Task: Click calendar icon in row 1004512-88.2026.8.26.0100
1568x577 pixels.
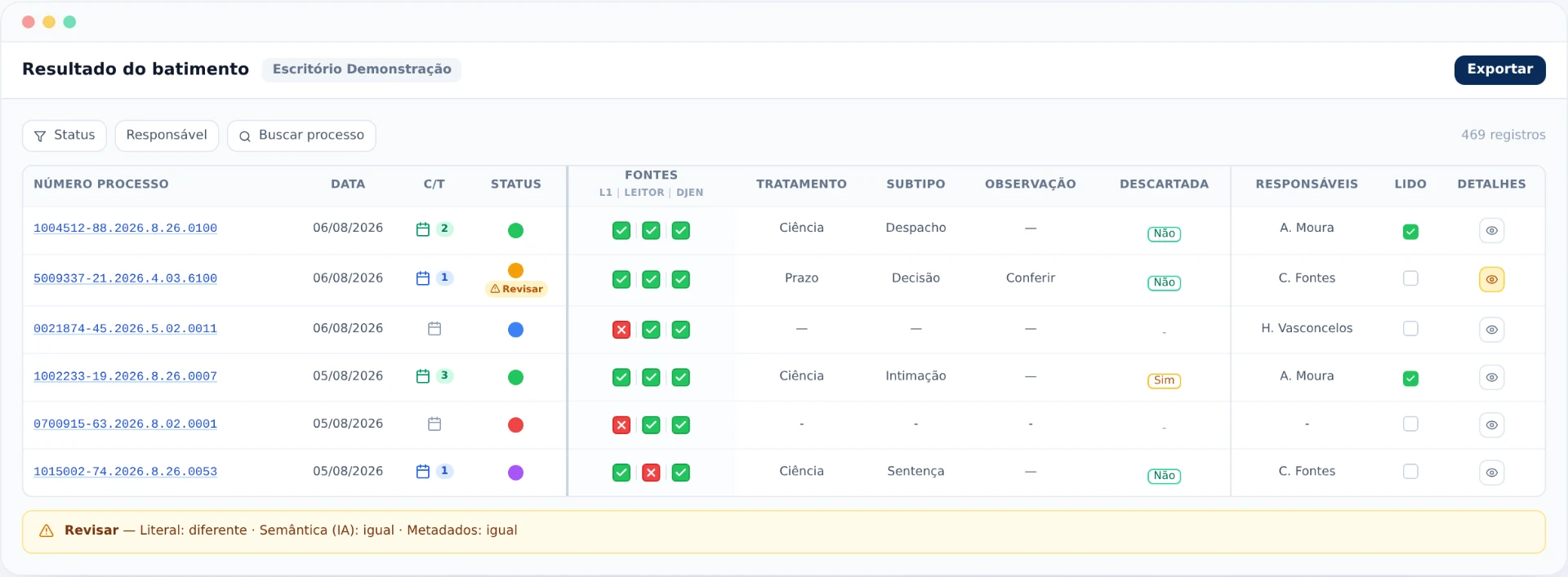Action: [423, 229]
